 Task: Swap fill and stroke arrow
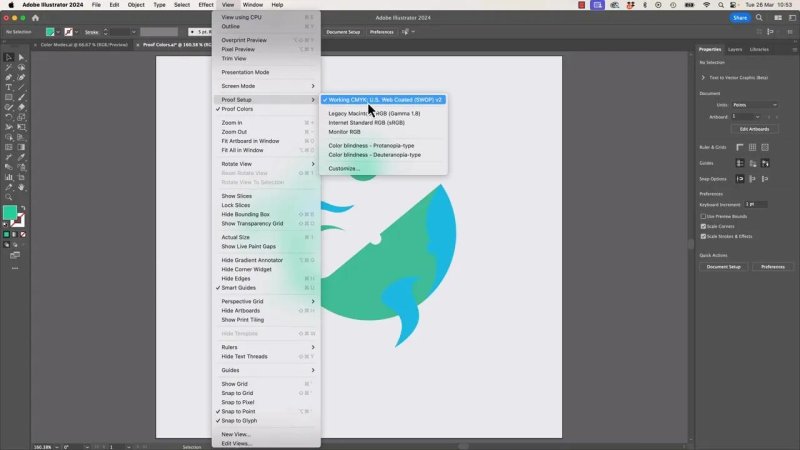click(22, 208)
